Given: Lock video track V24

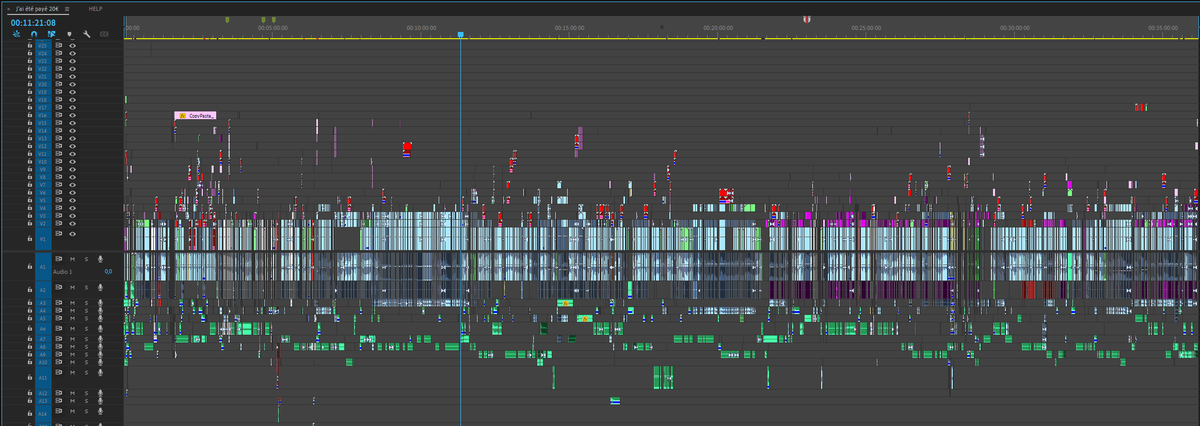Looking at the screenshot, I should pyautogui.click(x=30, y=53).
